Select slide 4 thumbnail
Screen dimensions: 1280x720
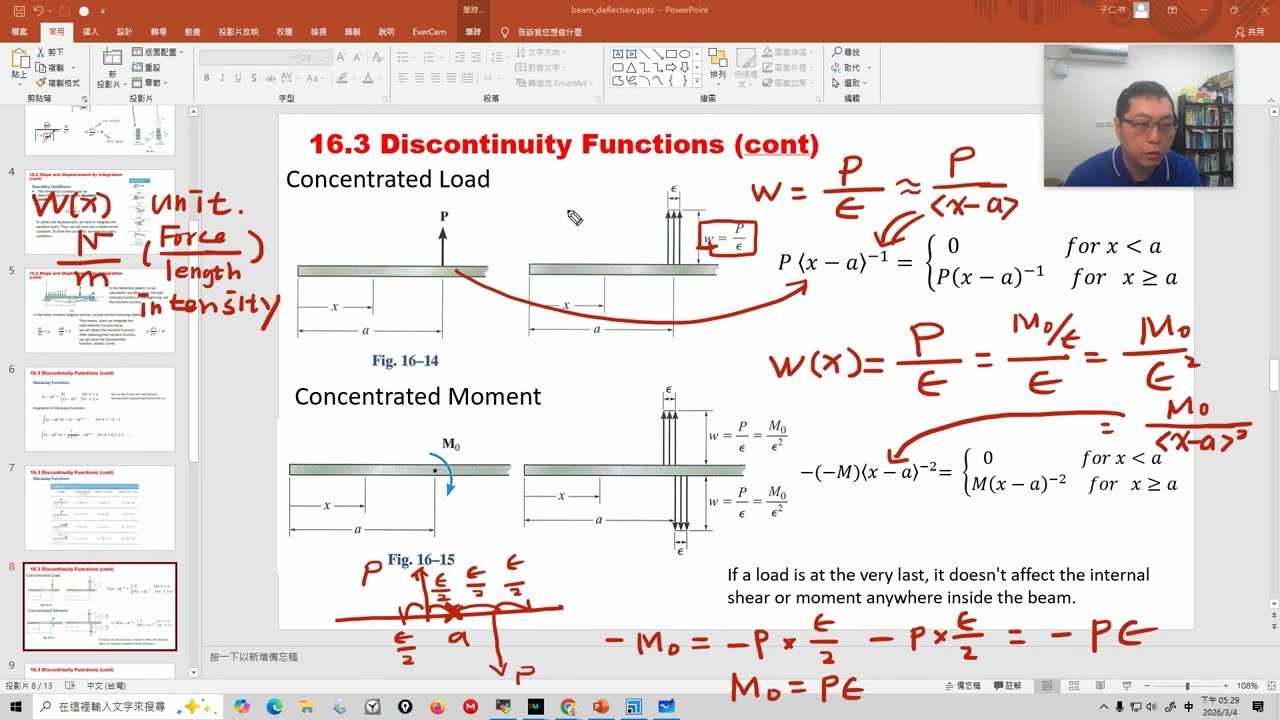tap(100, 212)
